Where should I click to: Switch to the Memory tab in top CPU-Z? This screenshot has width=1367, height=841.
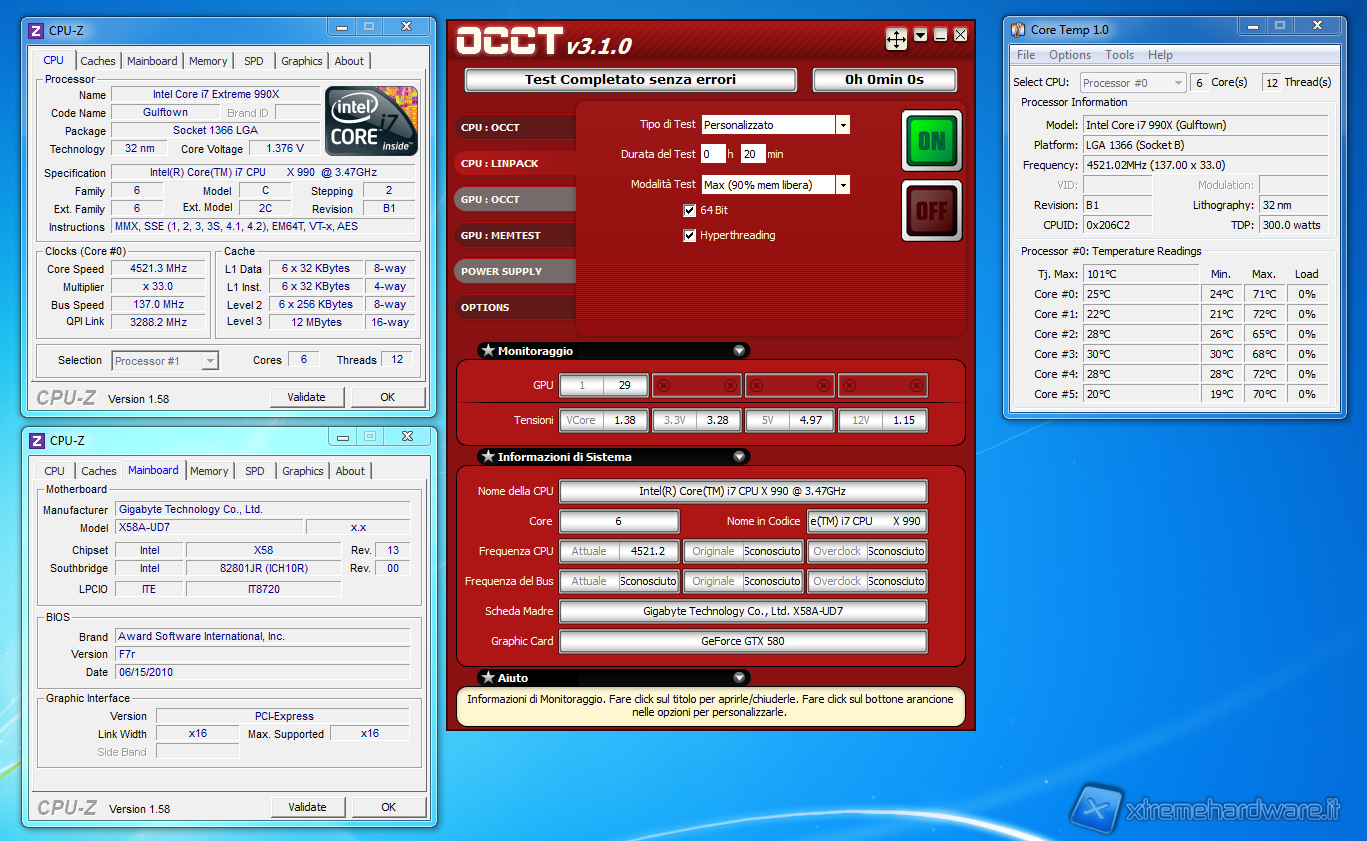[208, 61]
